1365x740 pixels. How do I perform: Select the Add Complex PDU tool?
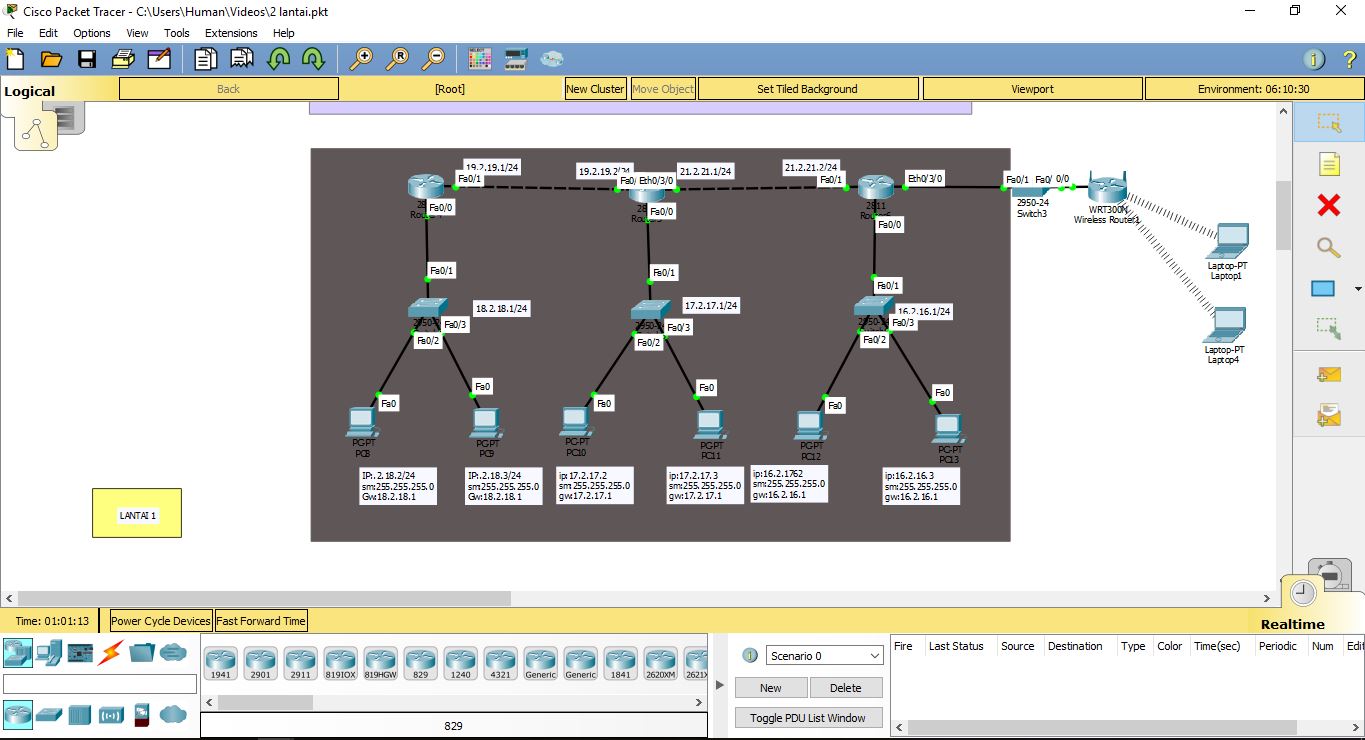(1327, 413)
